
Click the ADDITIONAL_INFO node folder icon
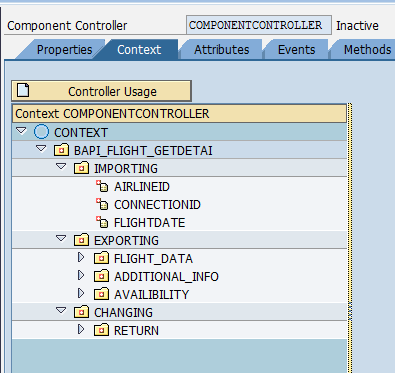[101, 276]
